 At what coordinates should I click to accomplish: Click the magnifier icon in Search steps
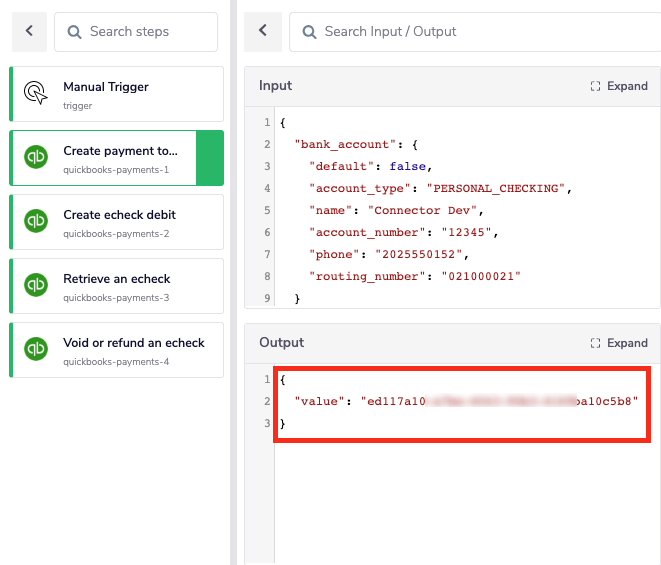(x=74, y=32)
